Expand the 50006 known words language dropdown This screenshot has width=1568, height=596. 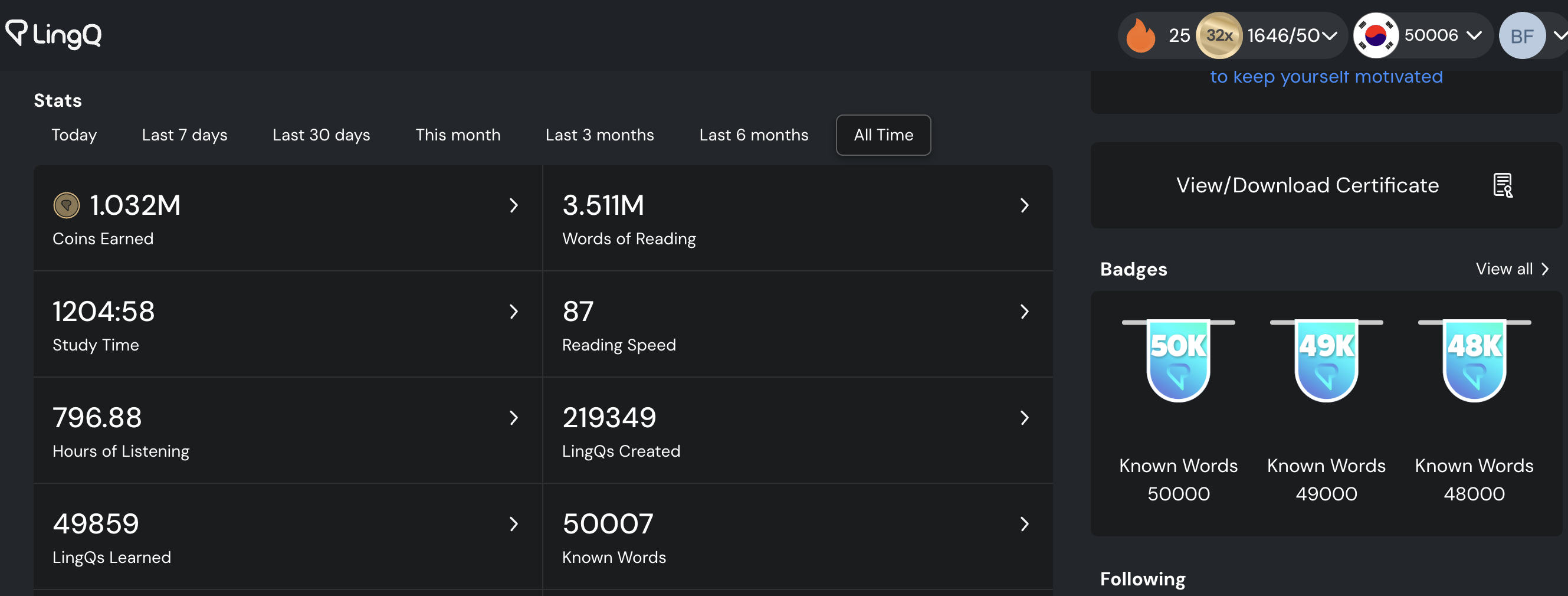tap(1474, 35)
